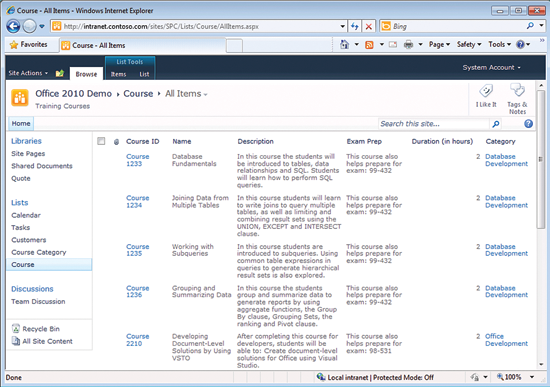Toggle the select-all items checkbox
Screen dimensions: 550x387
pyautogui.click(x=101, y=141)
